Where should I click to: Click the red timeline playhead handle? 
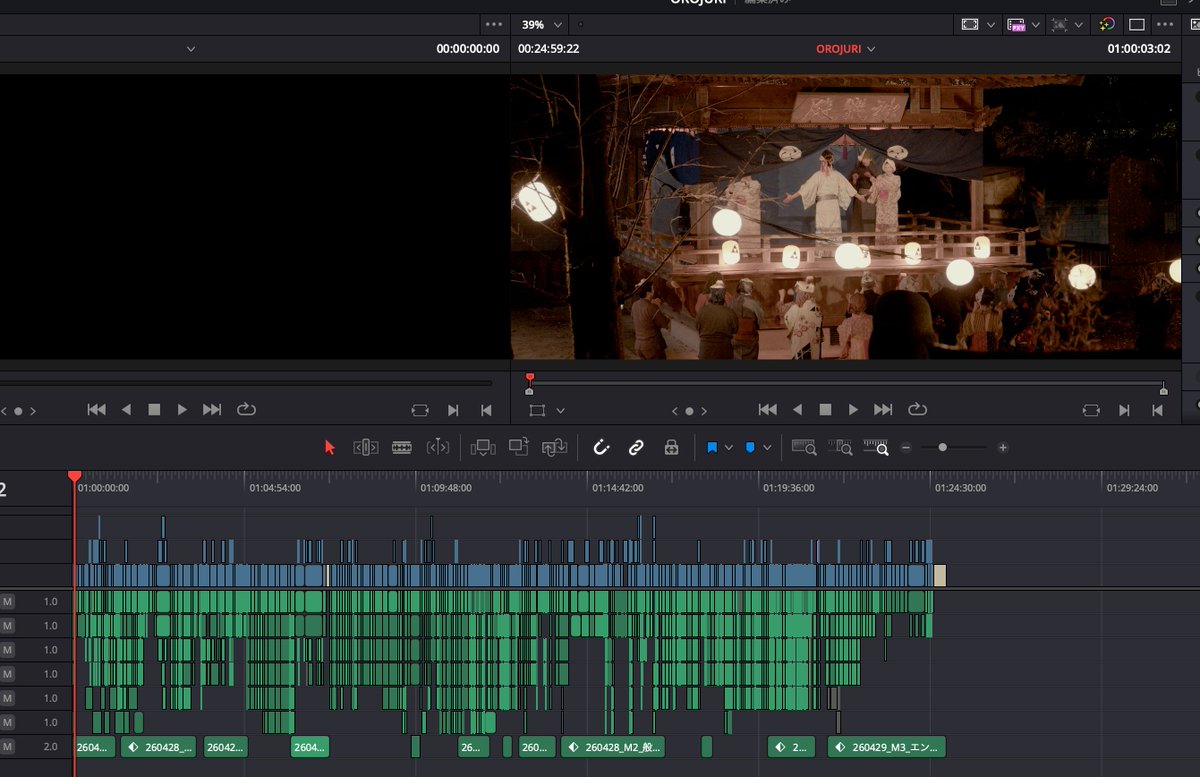tap(74, 477)
